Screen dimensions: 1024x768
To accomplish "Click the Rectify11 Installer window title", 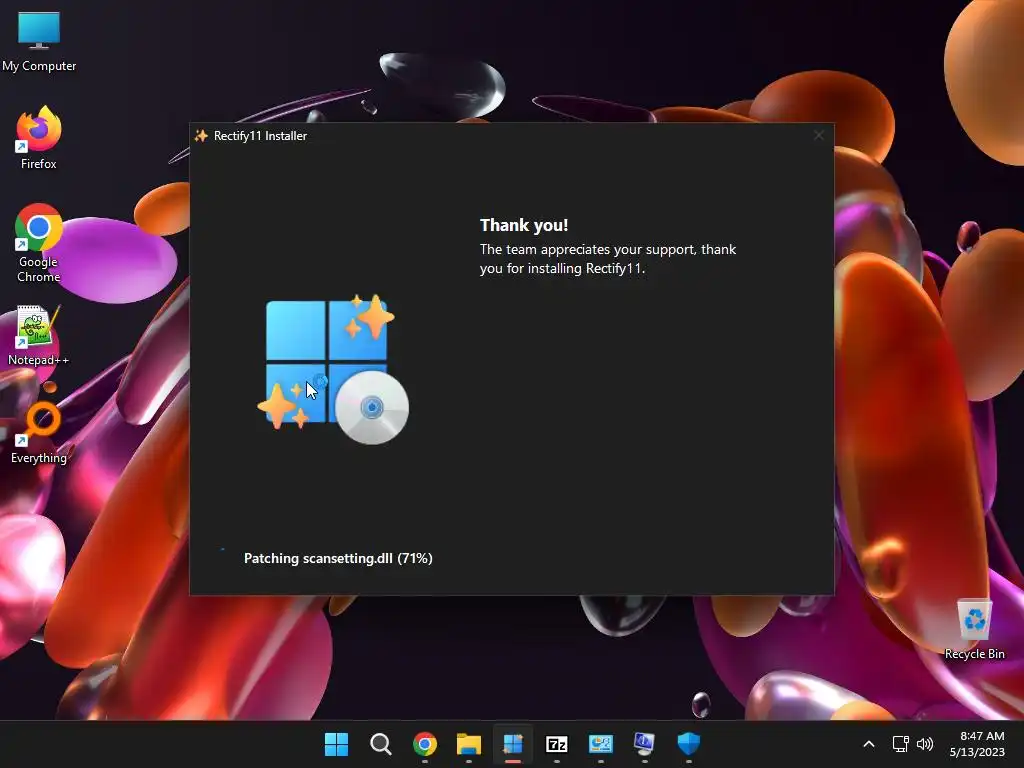I will click(261, 136).
